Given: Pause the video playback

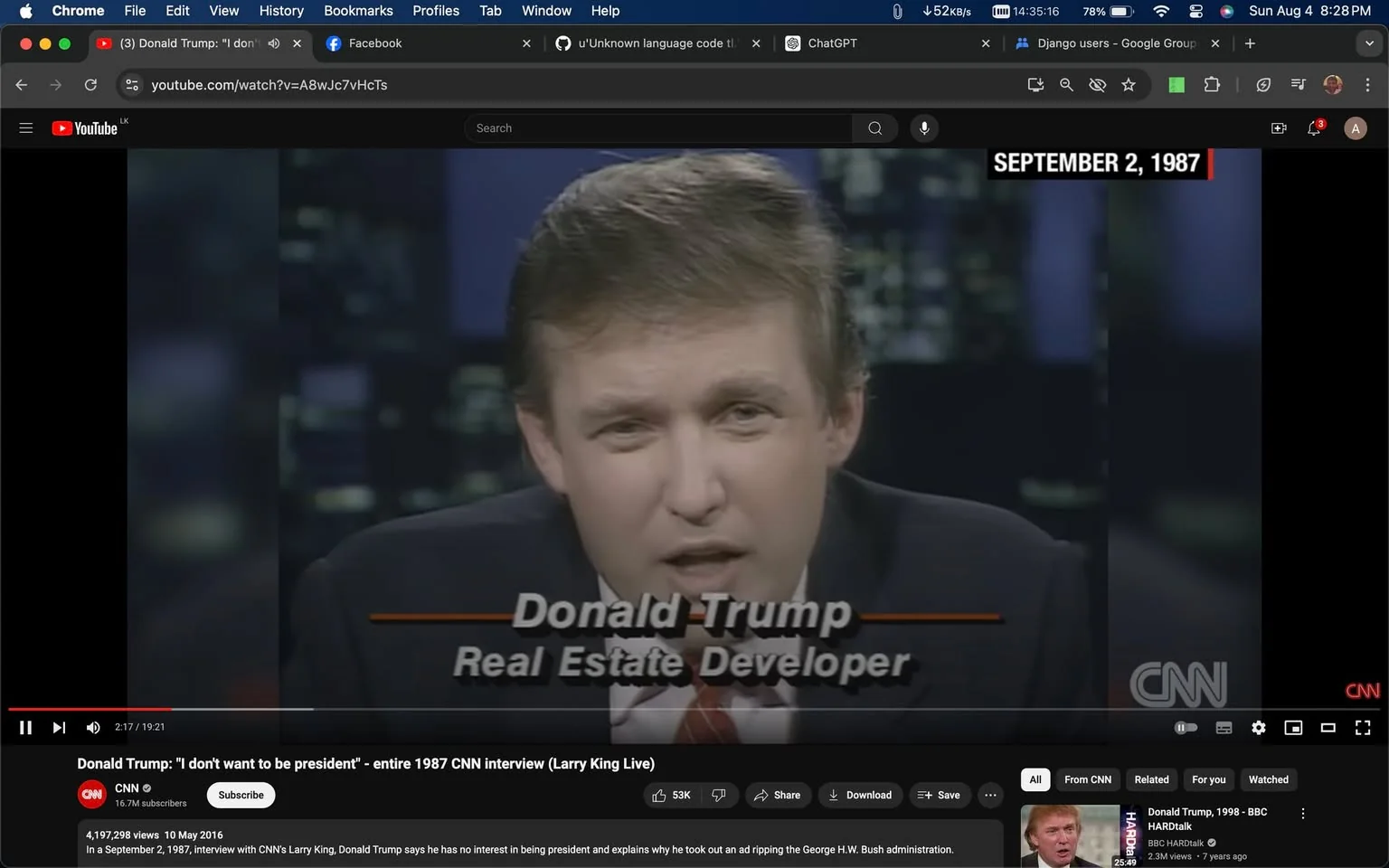Looking at the screenshot, I should click(x=25, y=728).
